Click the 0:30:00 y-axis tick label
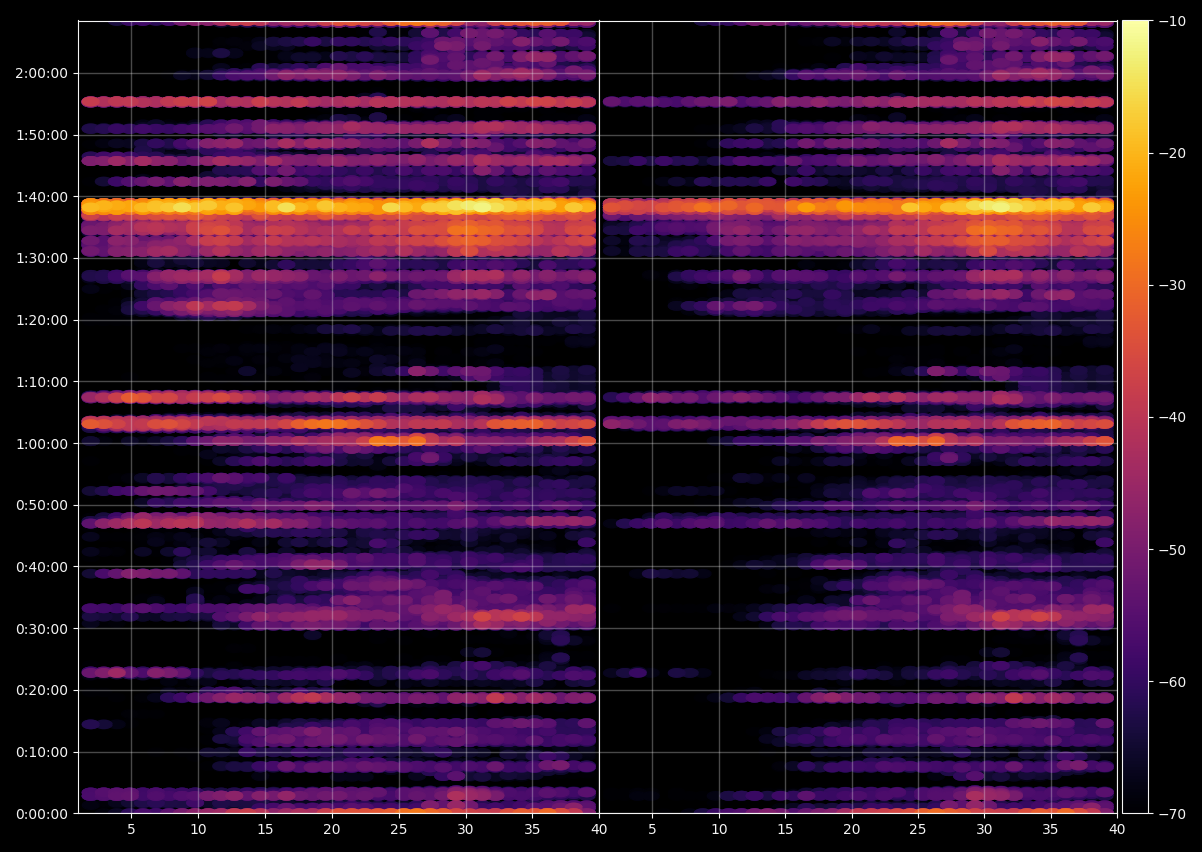This screenshot has width=1202, height=852. 42,629
